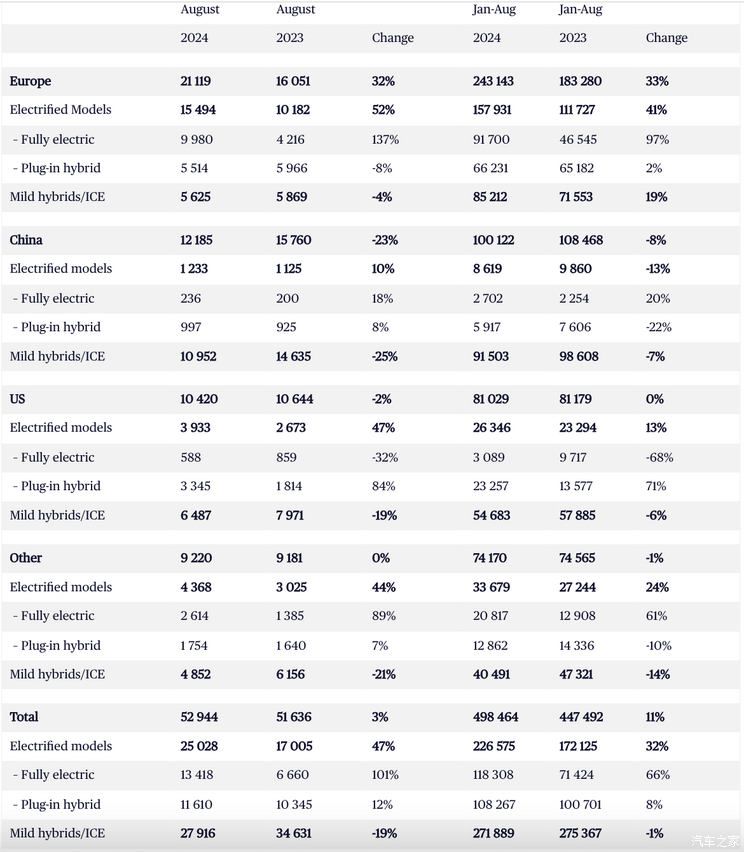744x852 pixels.
Task: Click the Europe row label
Action: coord(30,81)
